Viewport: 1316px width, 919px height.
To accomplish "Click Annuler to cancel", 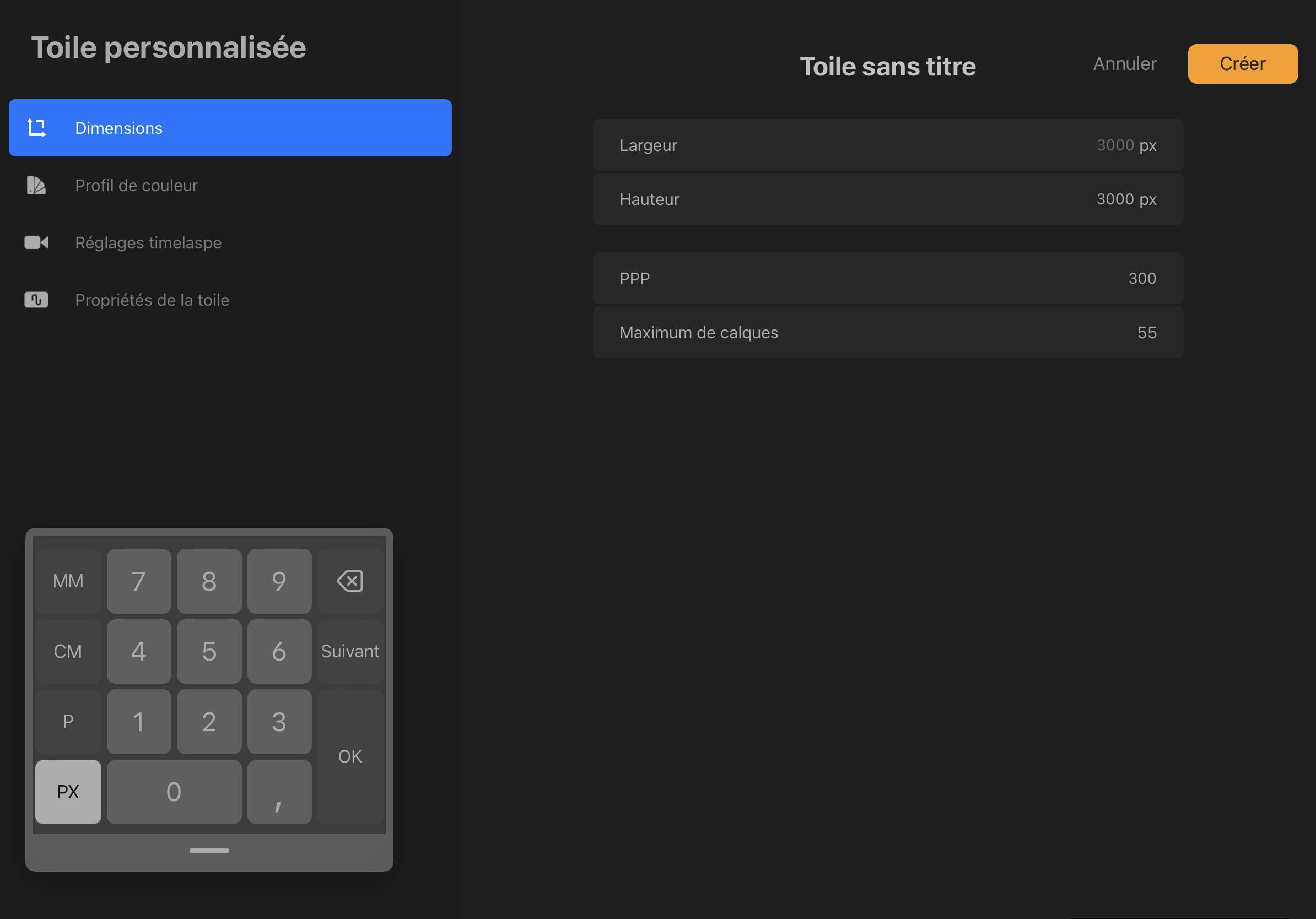I will point(1125,63).
